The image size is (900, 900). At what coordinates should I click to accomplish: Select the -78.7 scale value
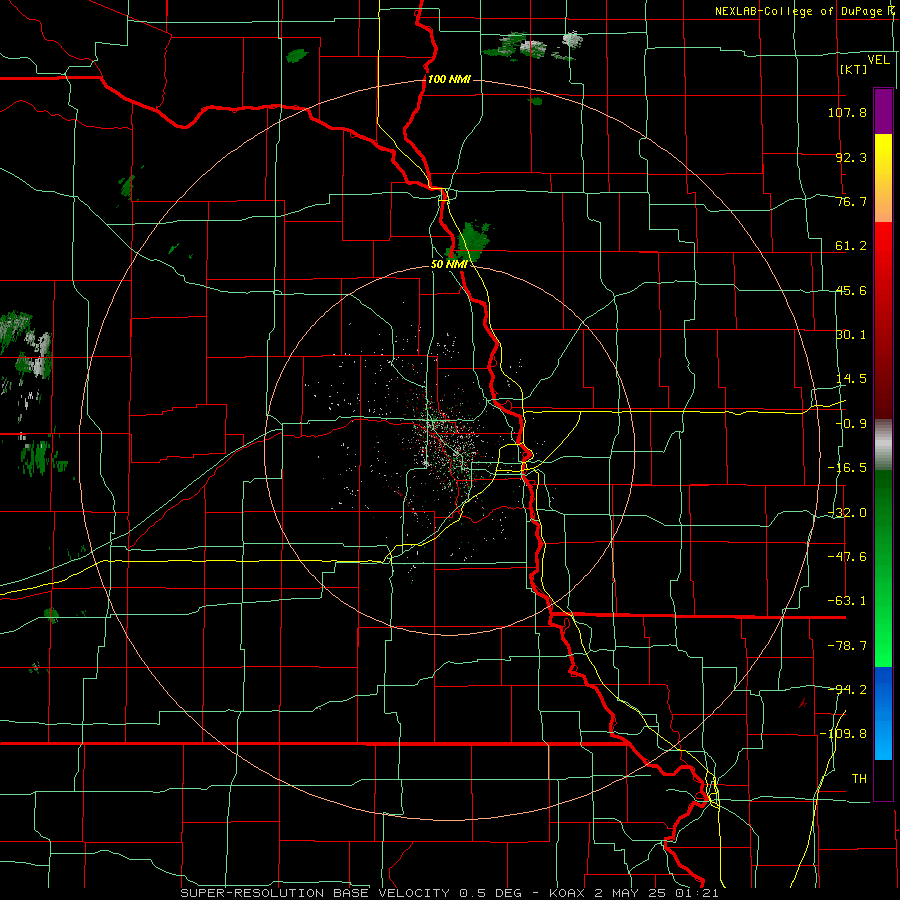pos(847,646)
